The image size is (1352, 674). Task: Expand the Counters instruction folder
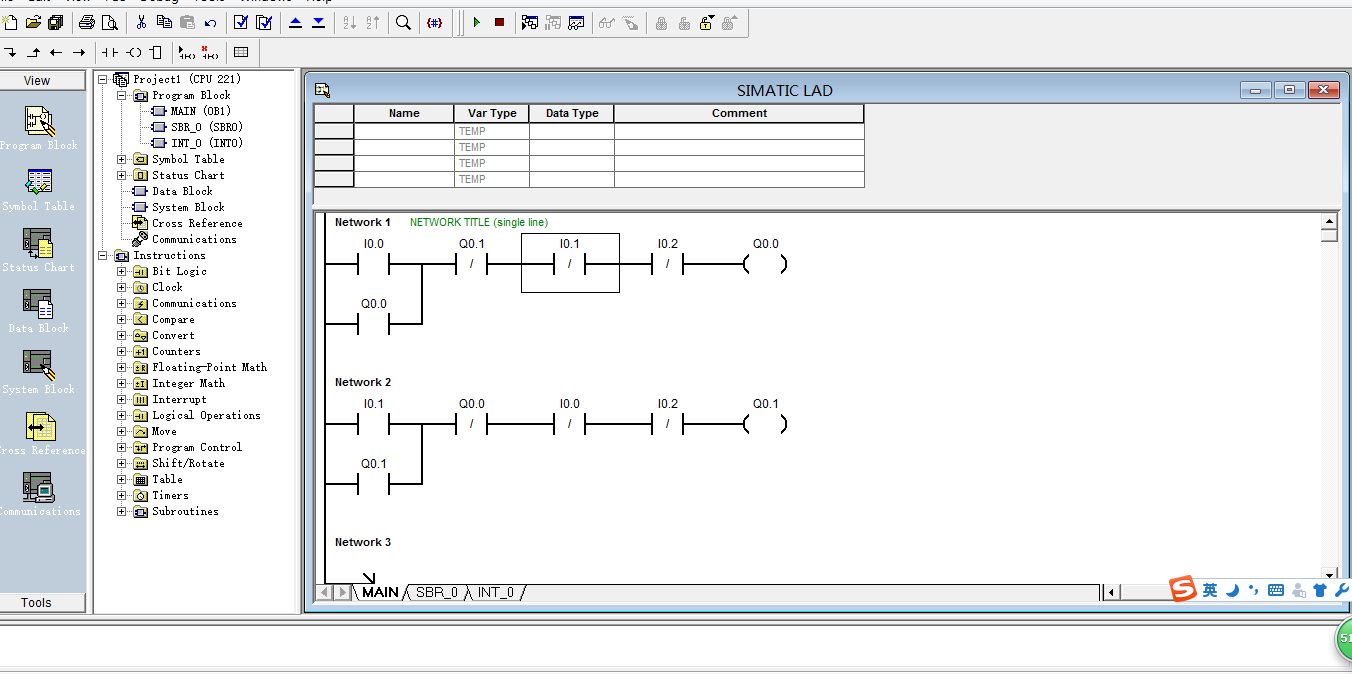click(122, 351)
